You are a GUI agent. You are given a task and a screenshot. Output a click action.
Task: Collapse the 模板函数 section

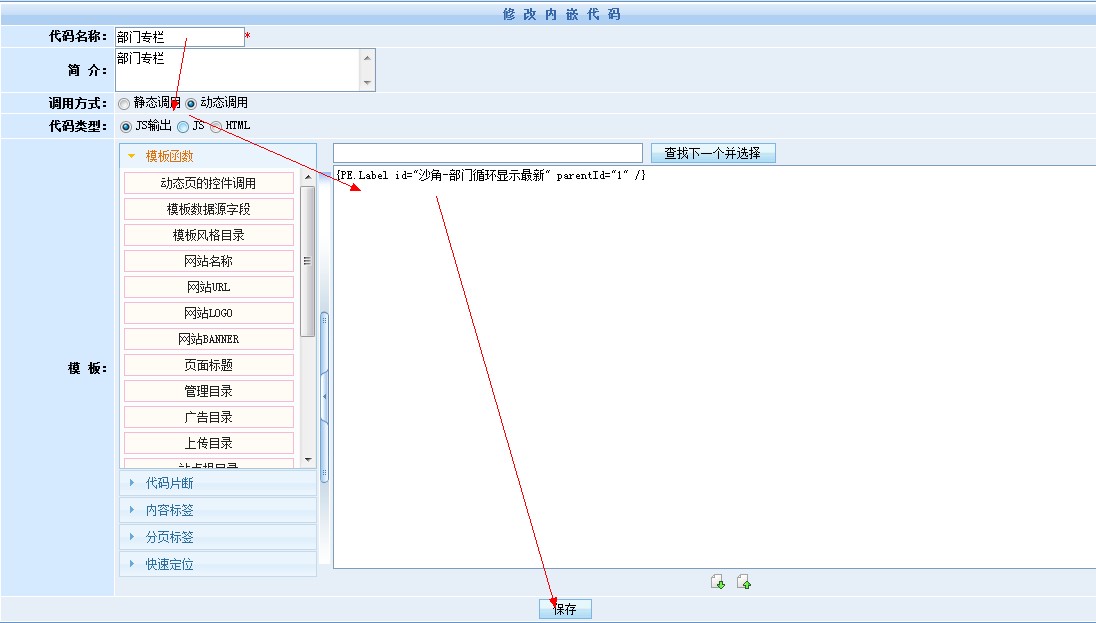[x=218, y=156]
